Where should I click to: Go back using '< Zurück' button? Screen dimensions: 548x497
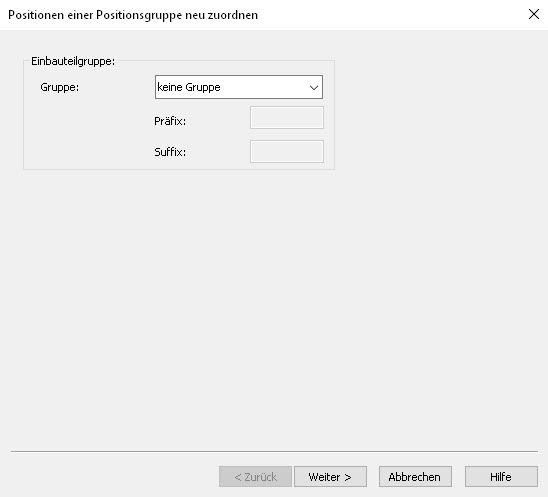(255, 476)
